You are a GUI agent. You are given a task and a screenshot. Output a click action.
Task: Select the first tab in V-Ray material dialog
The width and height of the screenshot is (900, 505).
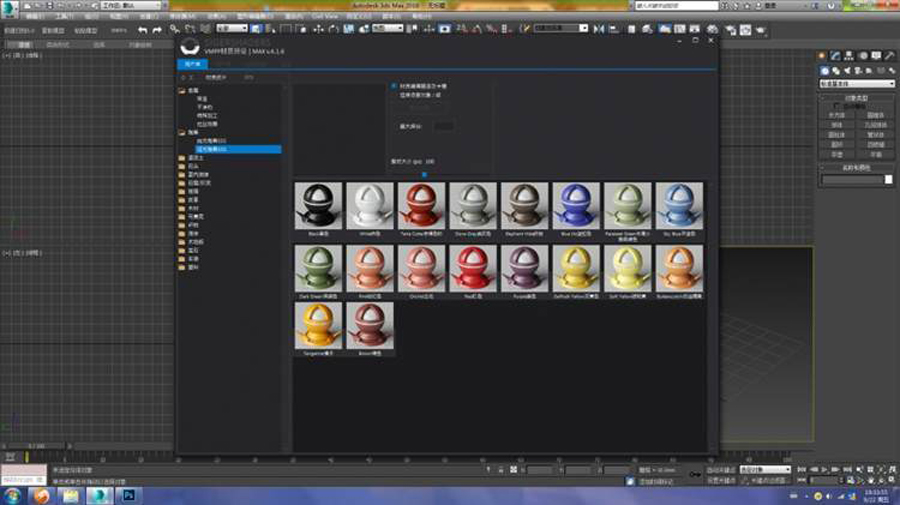192,63
